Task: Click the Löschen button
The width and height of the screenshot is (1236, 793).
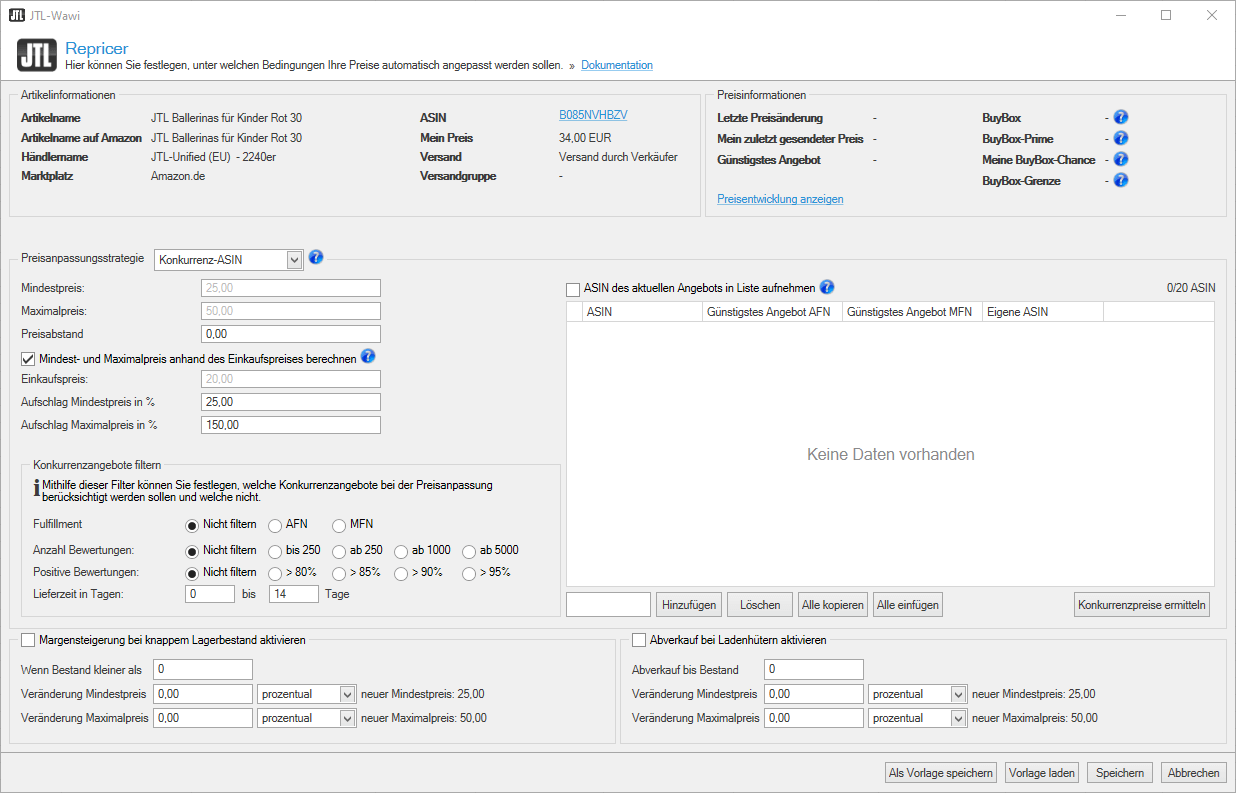Action: (x=760, y=605)
